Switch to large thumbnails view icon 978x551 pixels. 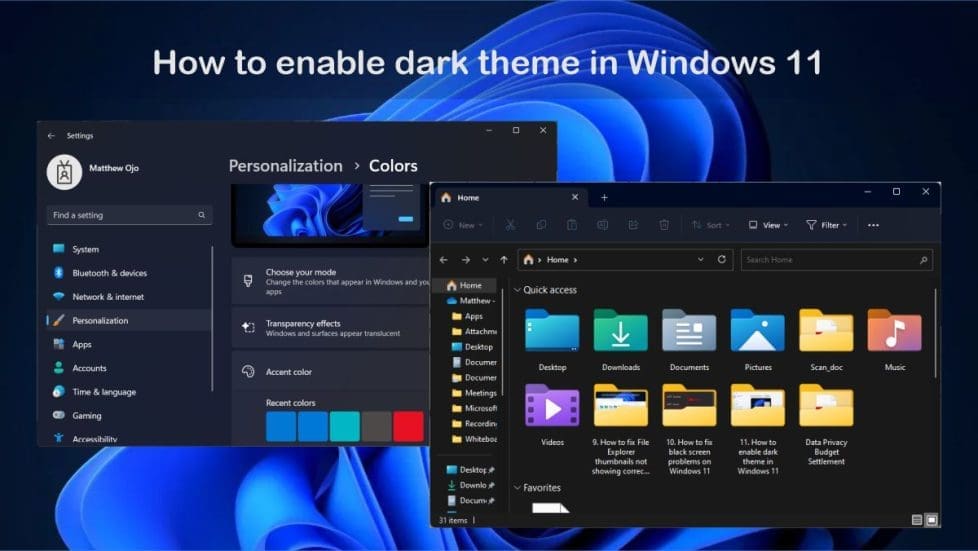931,520
